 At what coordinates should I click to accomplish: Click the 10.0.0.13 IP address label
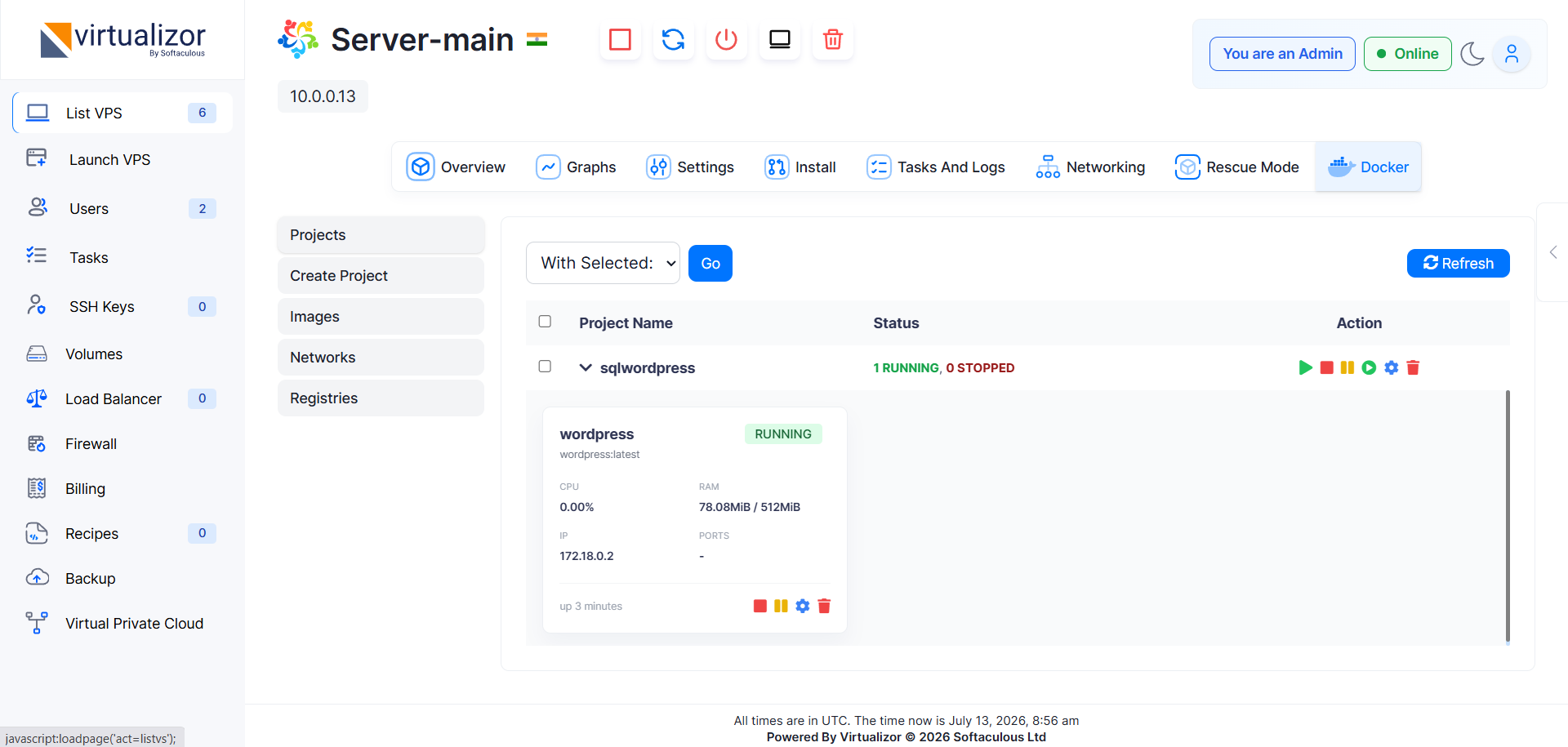[x=323, y=96]
